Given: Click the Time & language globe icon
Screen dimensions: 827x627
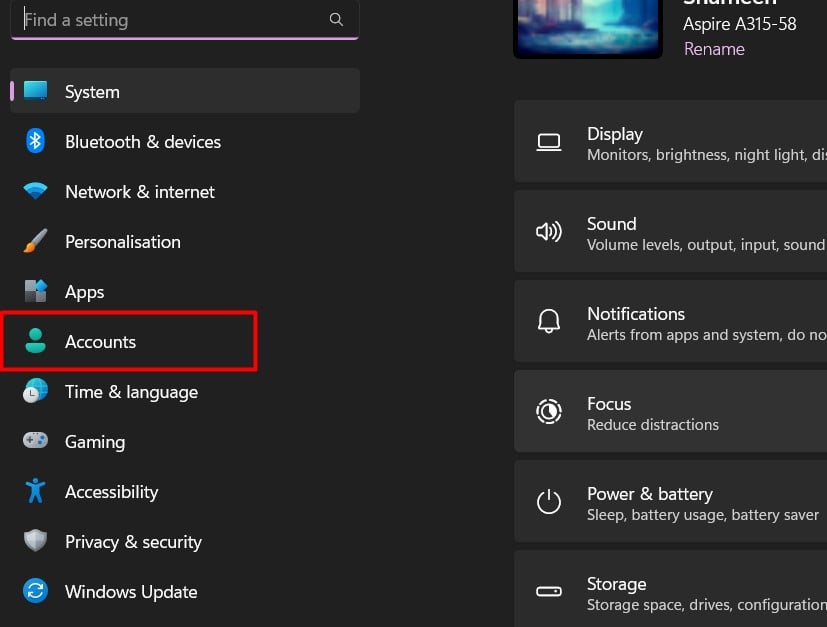Looking at the screenshot, I should point(36,391).
